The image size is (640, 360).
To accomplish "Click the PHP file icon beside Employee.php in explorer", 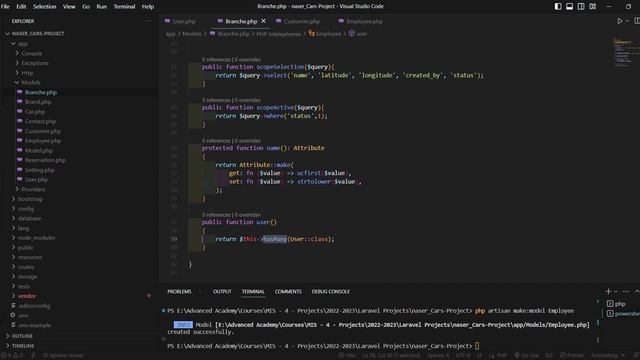I will [x=20, y=141].
